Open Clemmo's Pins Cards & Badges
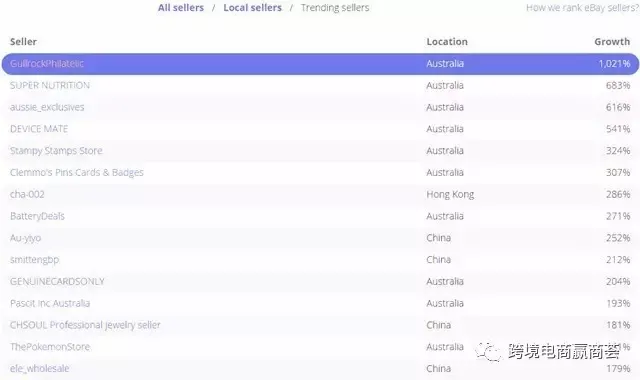 click(x=77, y=172)
